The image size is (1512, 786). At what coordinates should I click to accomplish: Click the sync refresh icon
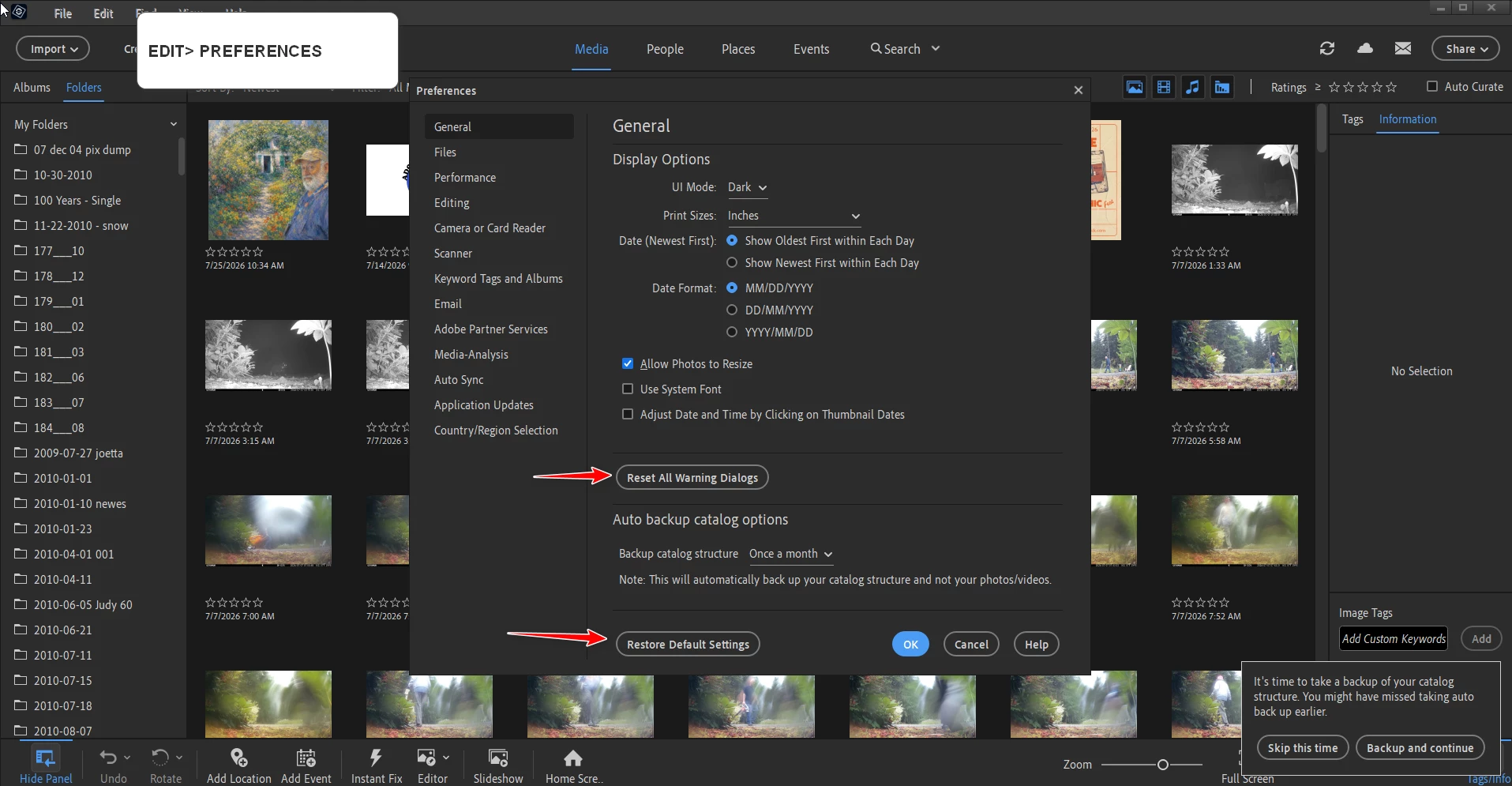tap(1327, 48)
